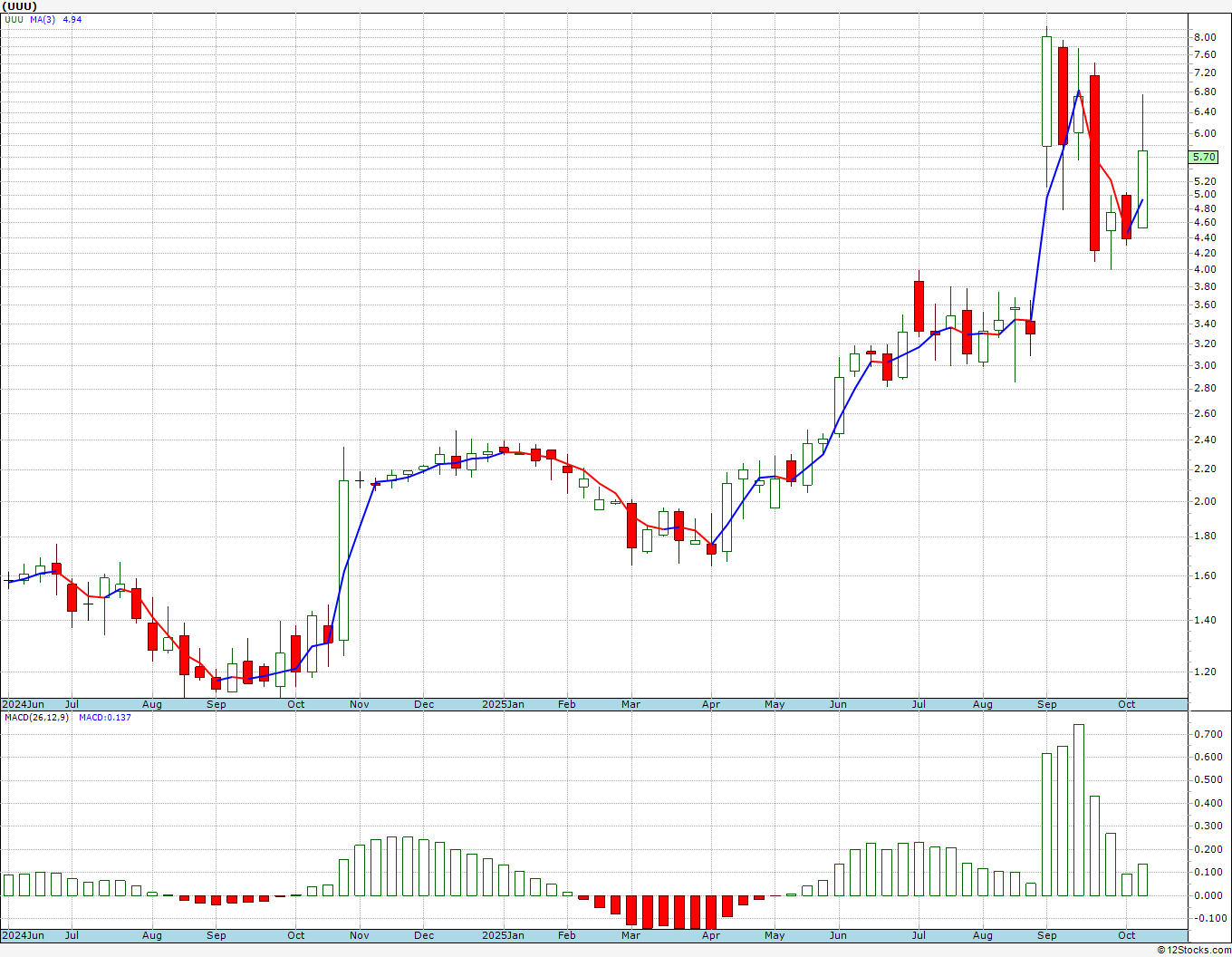This screenshot has height=957, width=1232.
Task: Click the 4.00 price scale label
Action: [x=1205, y=269]
